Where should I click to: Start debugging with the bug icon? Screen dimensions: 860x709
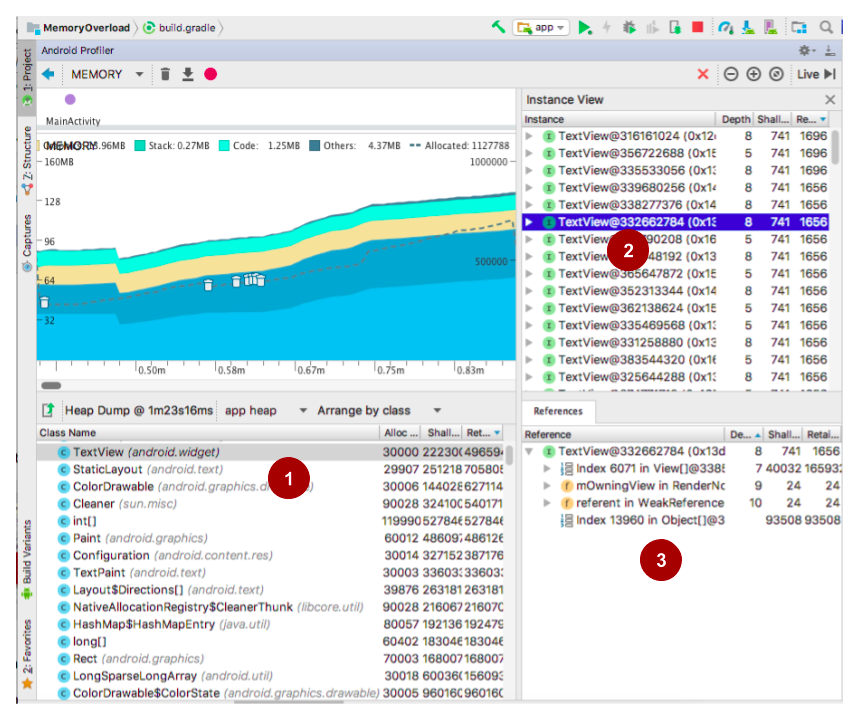629,27
